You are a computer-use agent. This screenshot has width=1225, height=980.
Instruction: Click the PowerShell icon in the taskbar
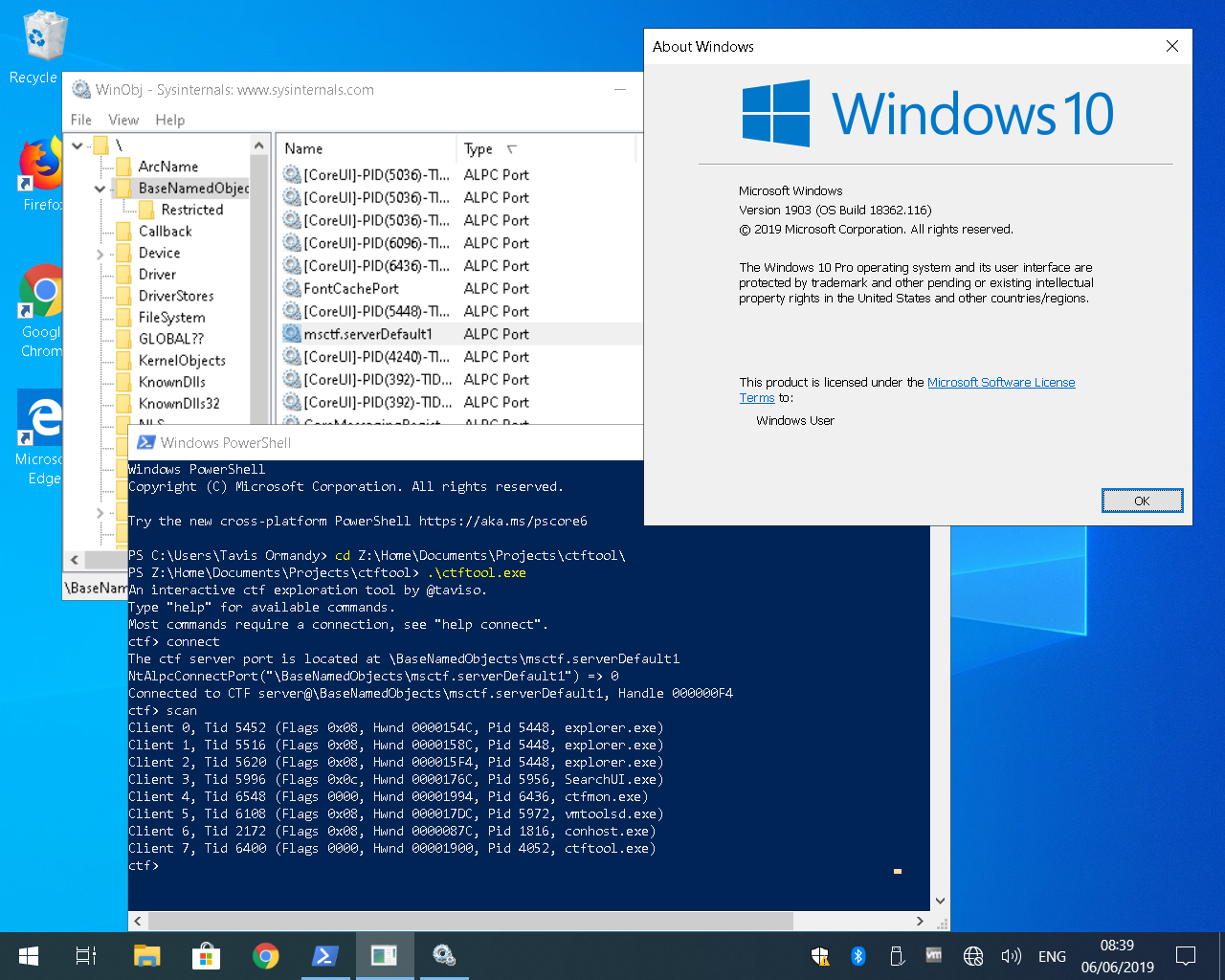pos(325,955)
